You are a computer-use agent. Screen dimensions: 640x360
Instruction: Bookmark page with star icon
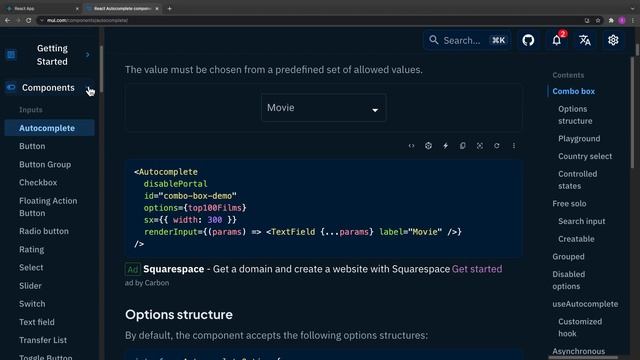click(x=598, y=20)
